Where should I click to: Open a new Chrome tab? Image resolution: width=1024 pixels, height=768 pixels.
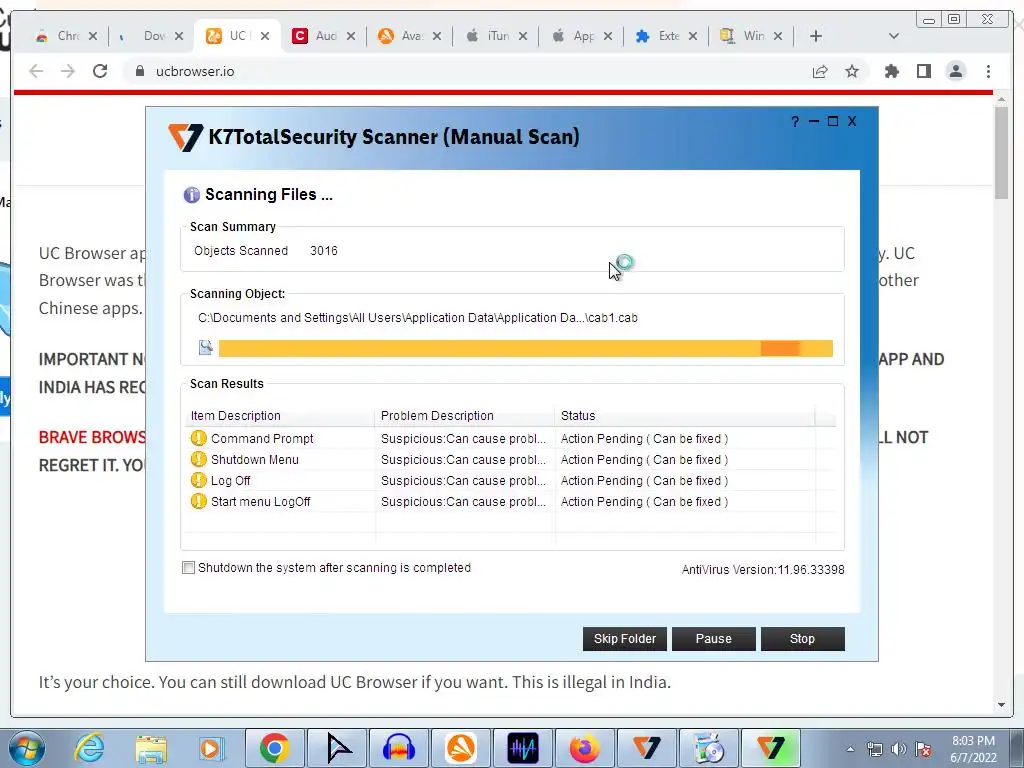[x=816, y=36]
